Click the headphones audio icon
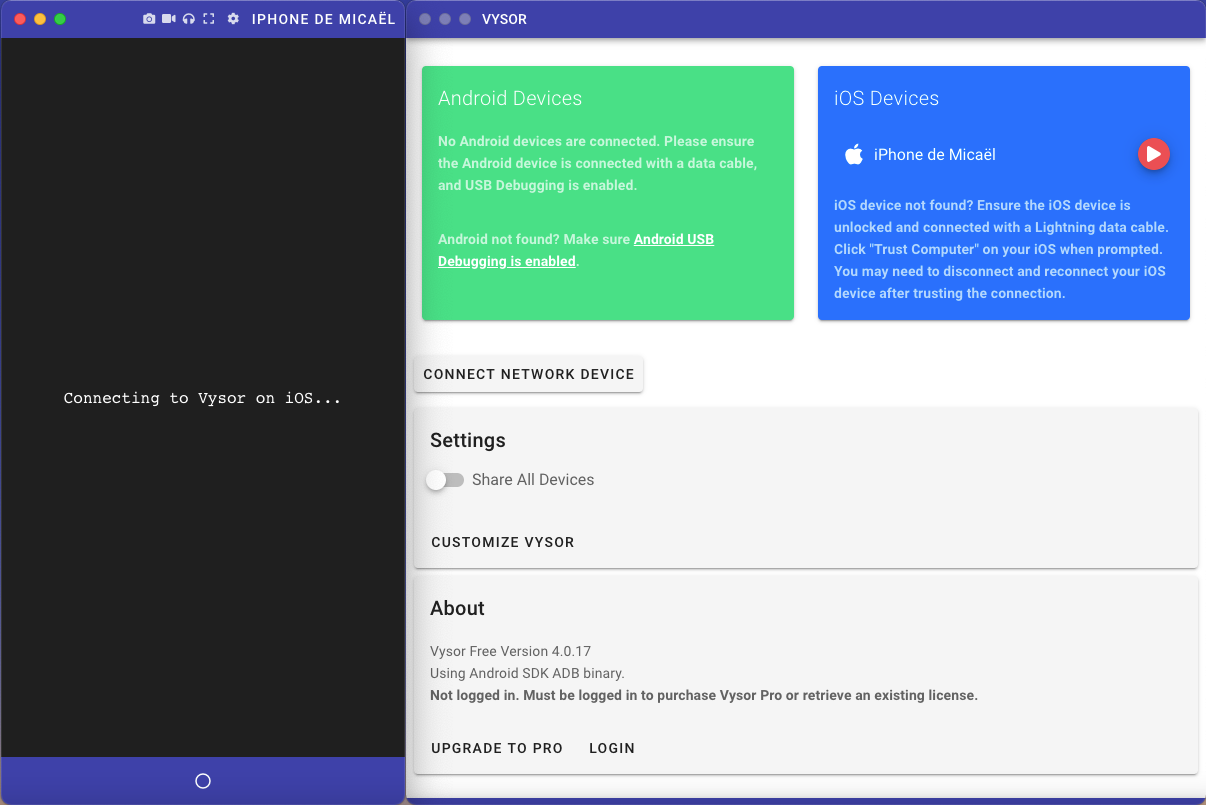 click(189, 19)
